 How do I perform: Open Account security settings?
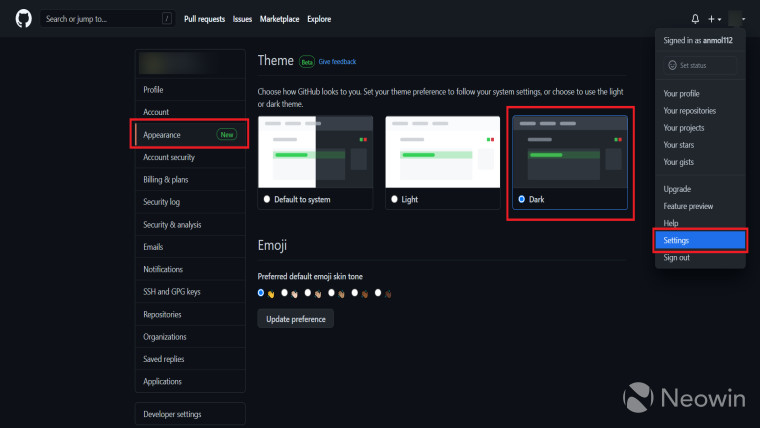click(x=190, y=157)
